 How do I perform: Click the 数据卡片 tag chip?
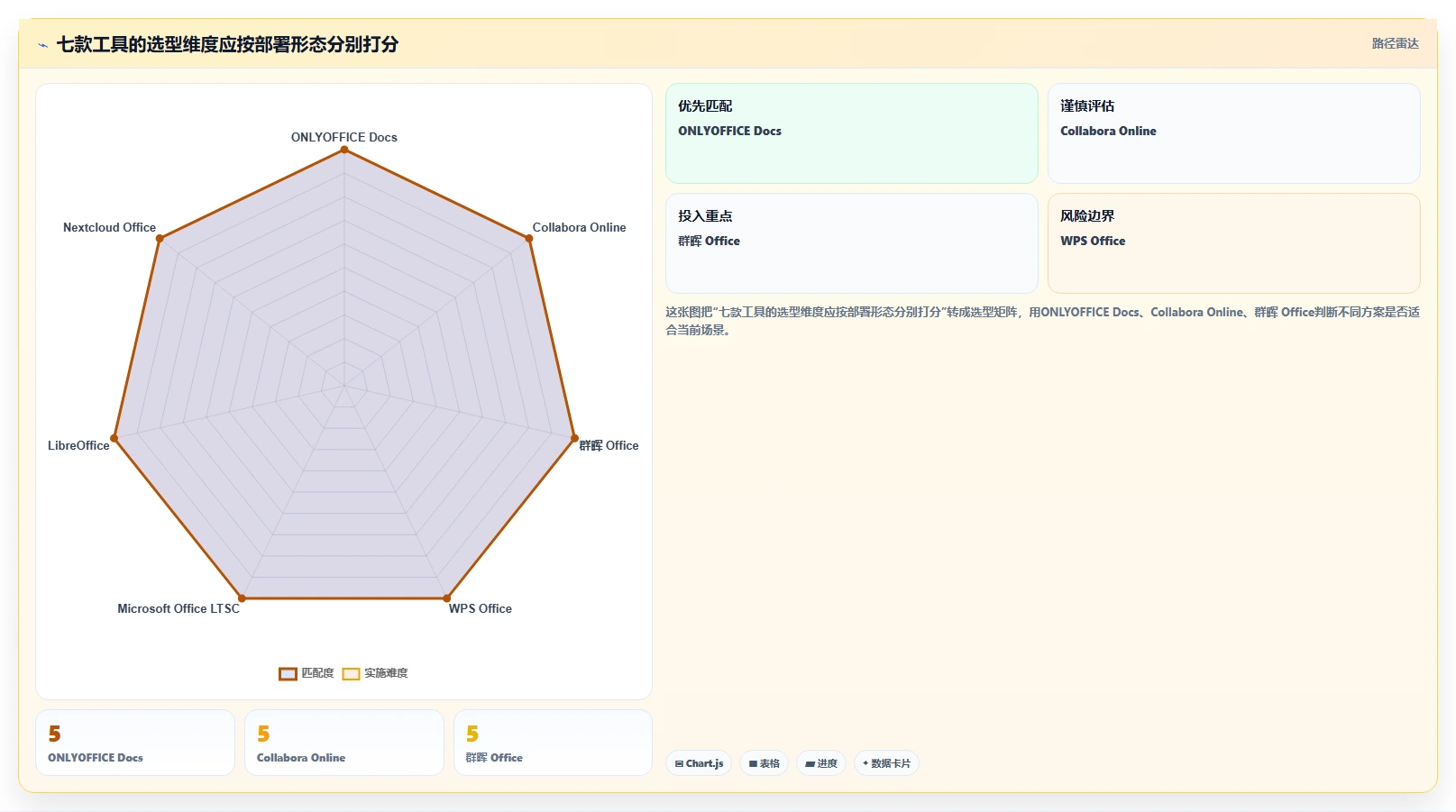pos(886,763)
